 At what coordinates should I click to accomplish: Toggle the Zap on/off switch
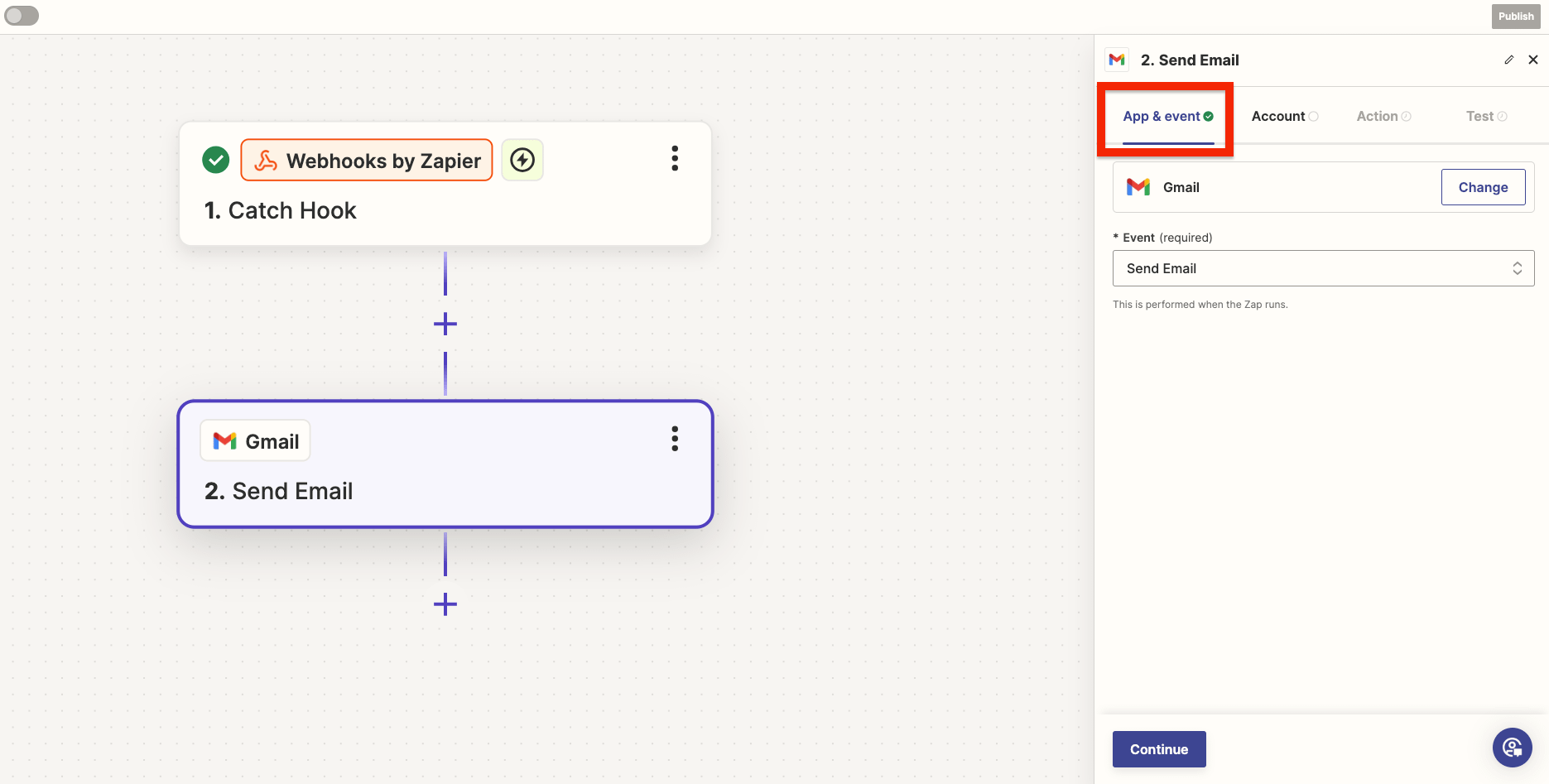click(22, 16)
